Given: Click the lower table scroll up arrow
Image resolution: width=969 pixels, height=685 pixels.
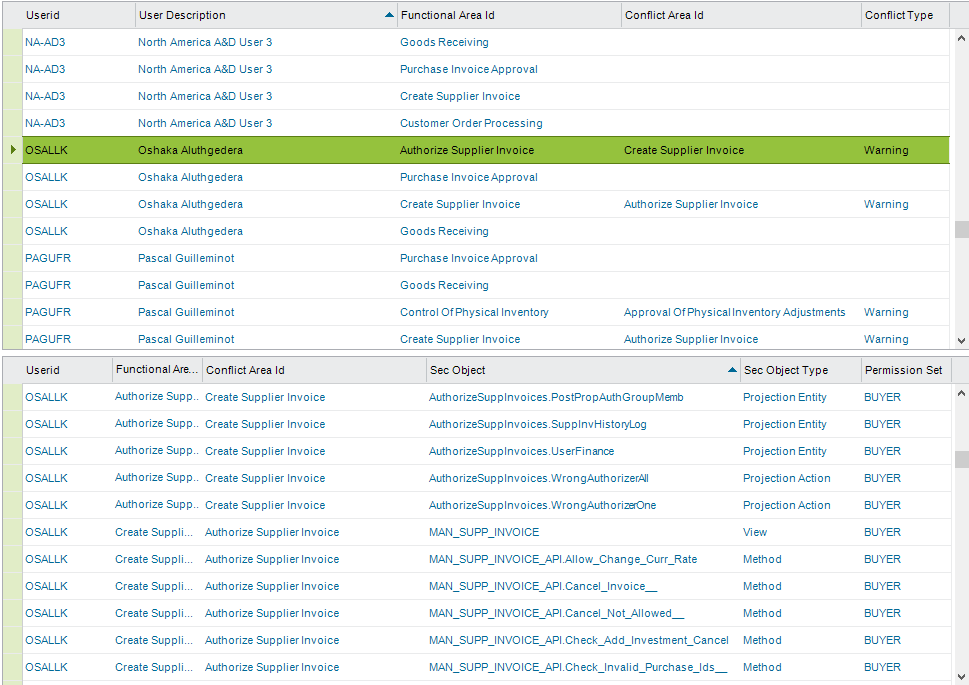Looking at the screenshot, I should [x=961, y=393].
